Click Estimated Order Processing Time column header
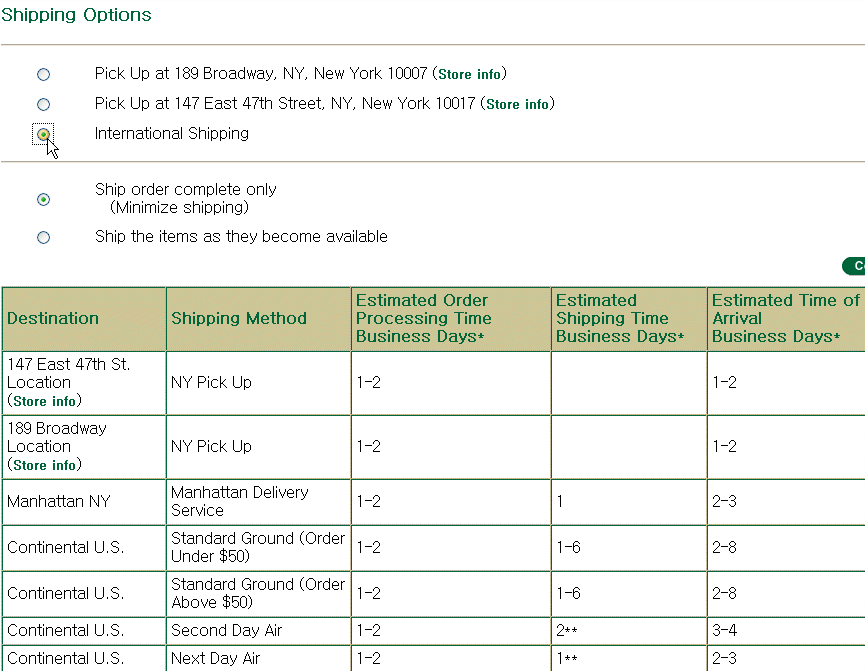865x671 pixels. pos(422,318)
